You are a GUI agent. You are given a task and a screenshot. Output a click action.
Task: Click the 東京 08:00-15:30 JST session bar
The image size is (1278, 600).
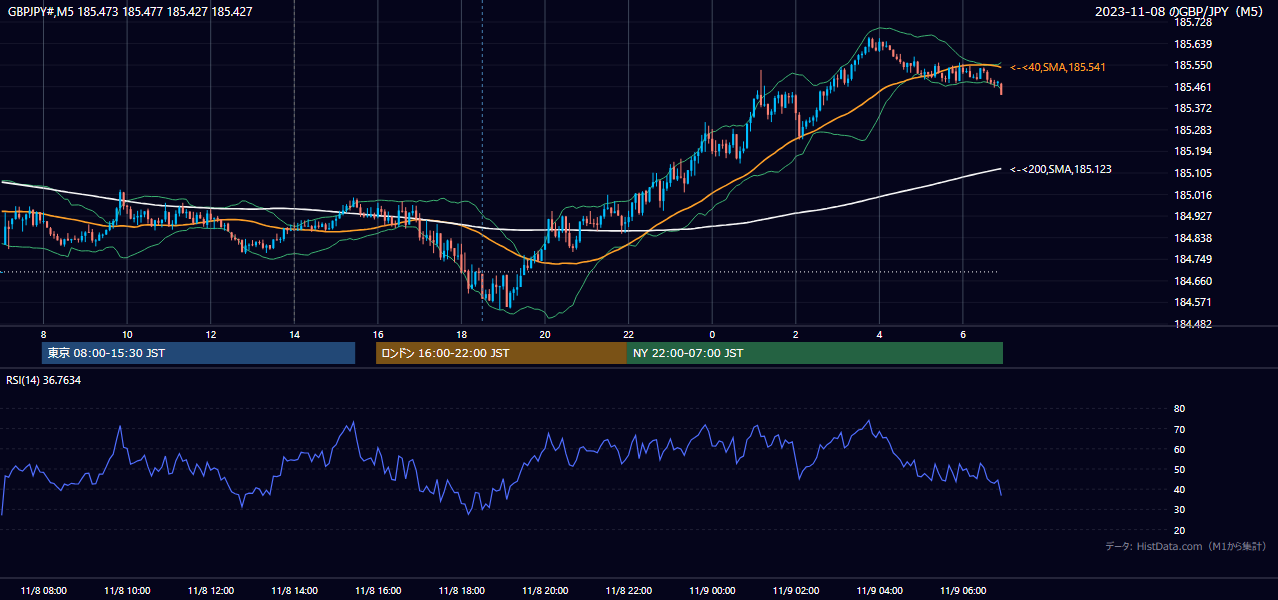click(x=198, y=353)
